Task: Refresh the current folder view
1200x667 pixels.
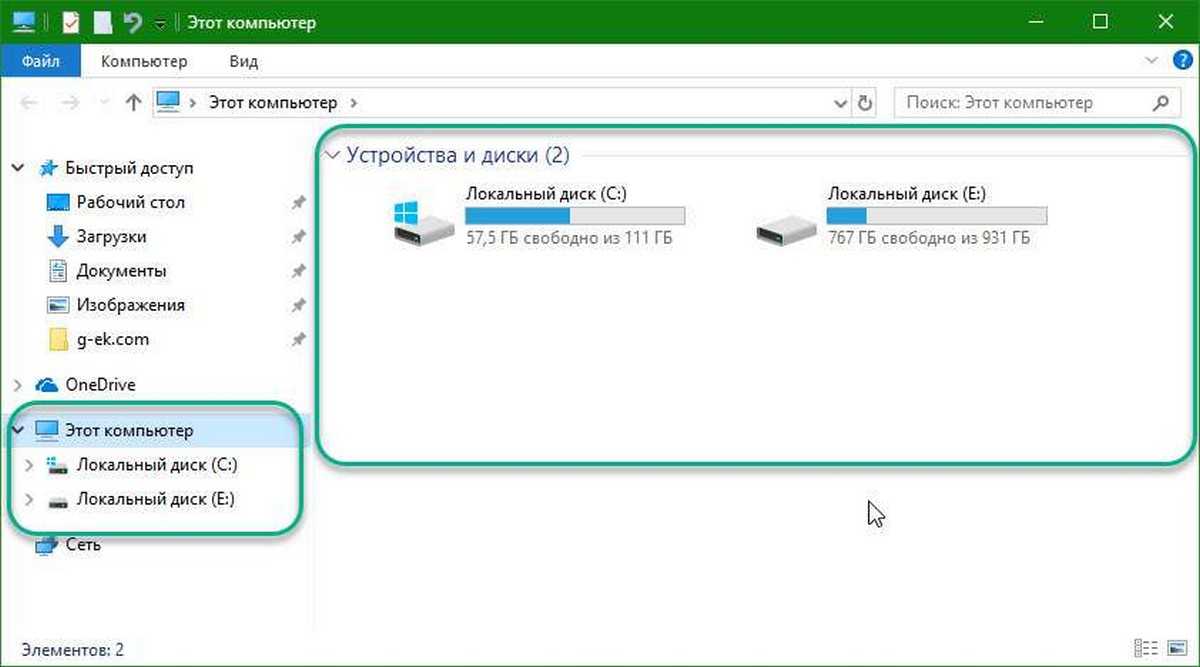Action: click(x=864, y=103)
